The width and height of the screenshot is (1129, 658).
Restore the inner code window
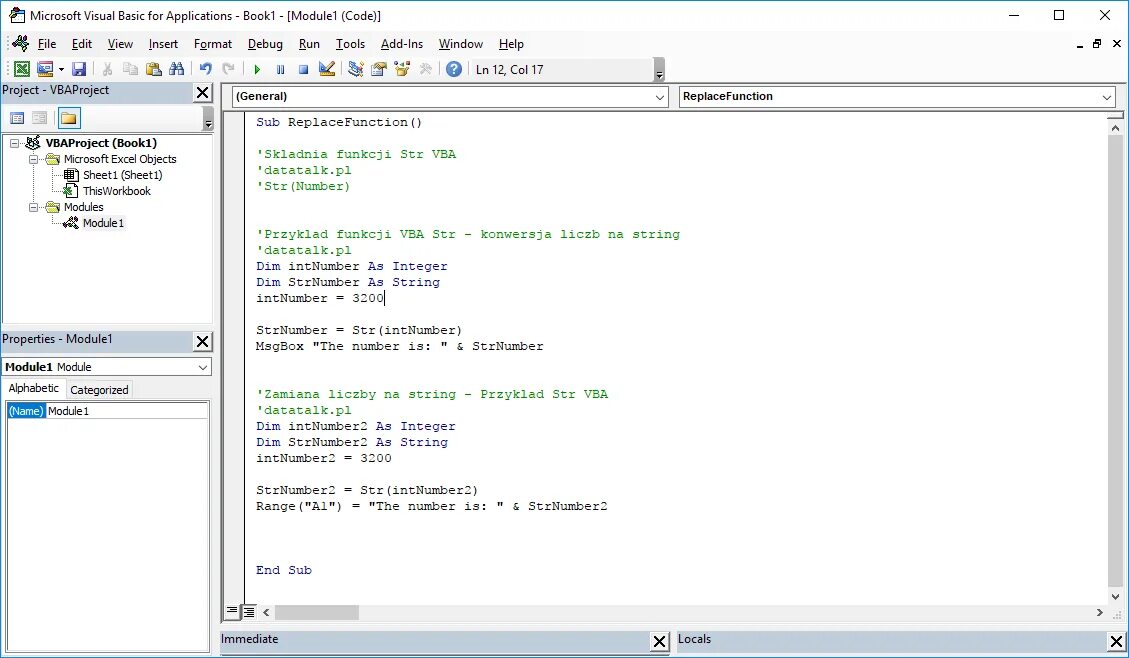pyautogui.click(x=1097, y=44)
